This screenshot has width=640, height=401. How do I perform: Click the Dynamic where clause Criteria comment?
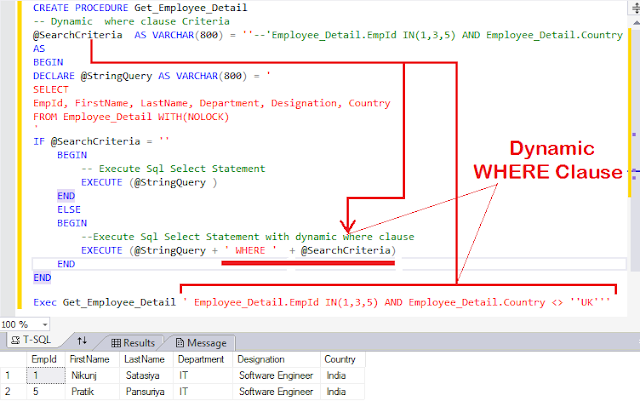(131, 22)
